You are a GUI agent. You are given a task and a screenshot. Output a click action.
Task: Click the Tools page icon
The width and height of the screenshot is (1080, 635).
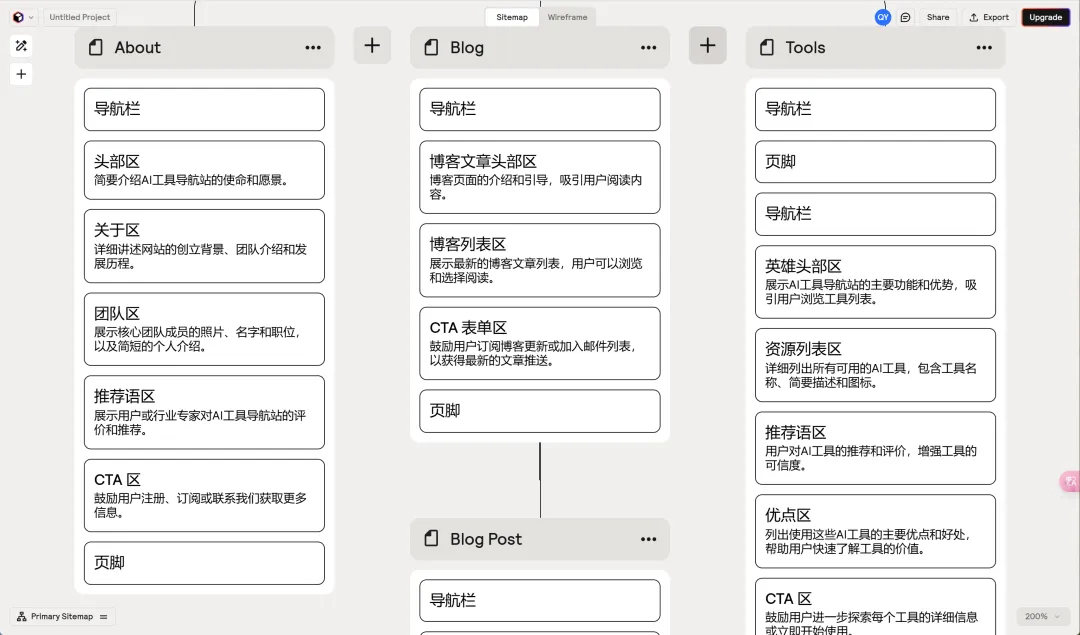767,48
